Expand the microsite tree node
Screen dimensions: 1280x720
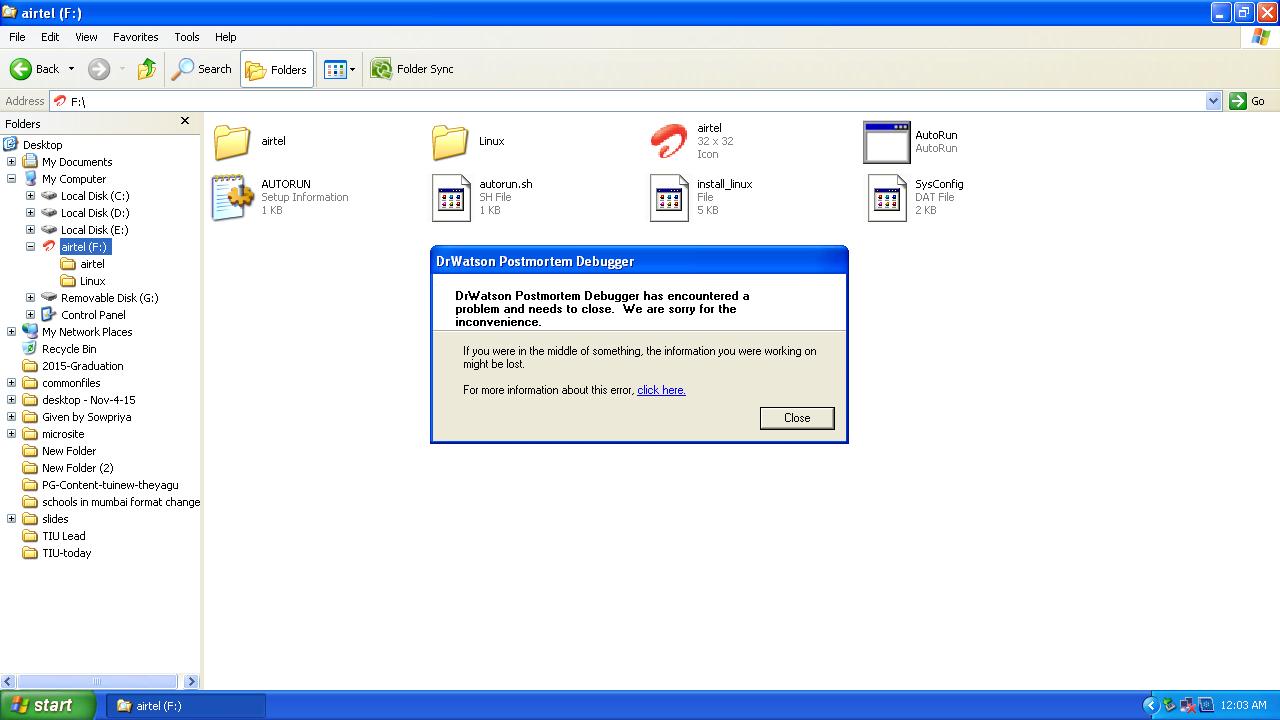click(x=11, y=434)
